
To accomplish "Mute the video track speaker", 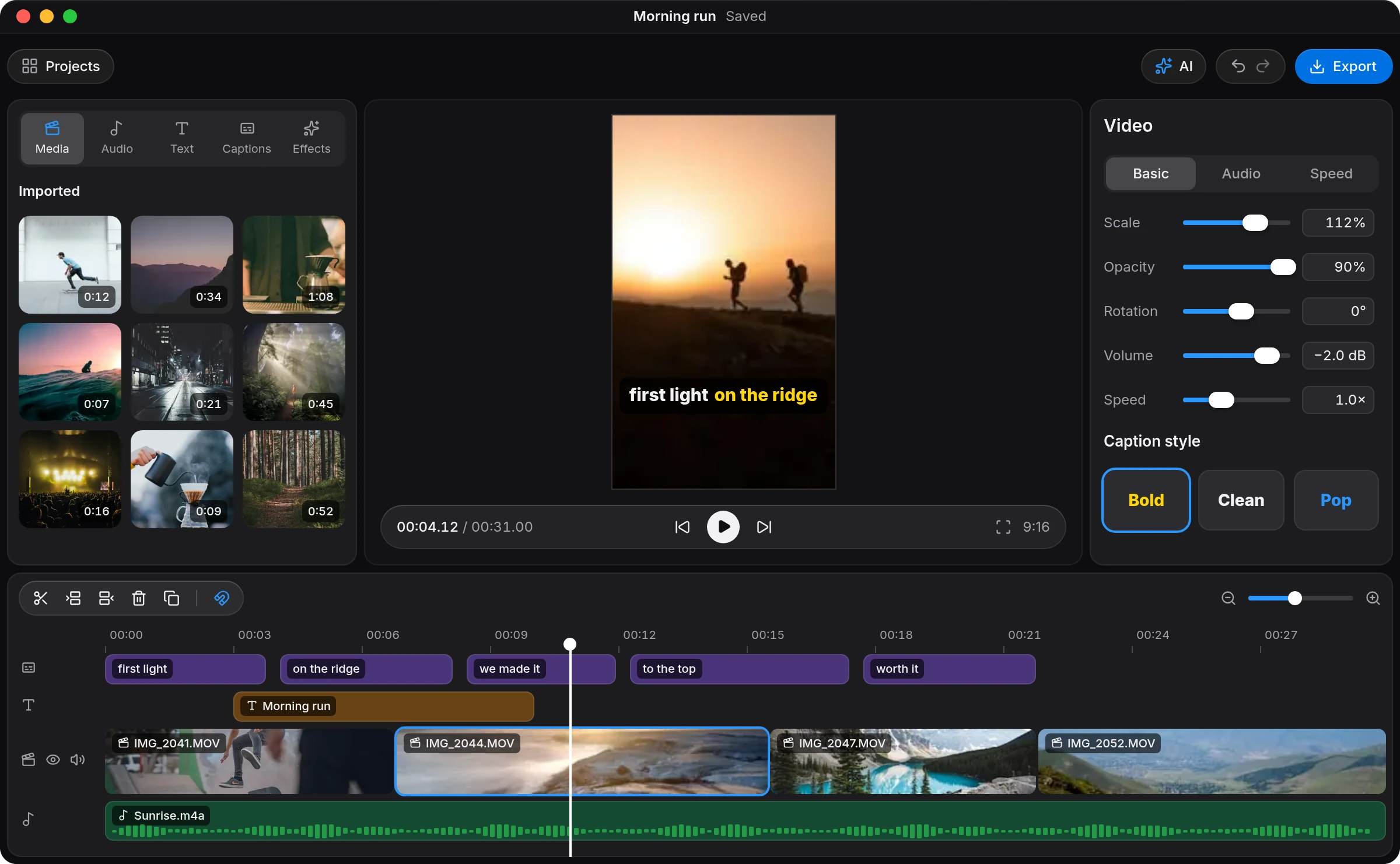I will pos(78,760).
